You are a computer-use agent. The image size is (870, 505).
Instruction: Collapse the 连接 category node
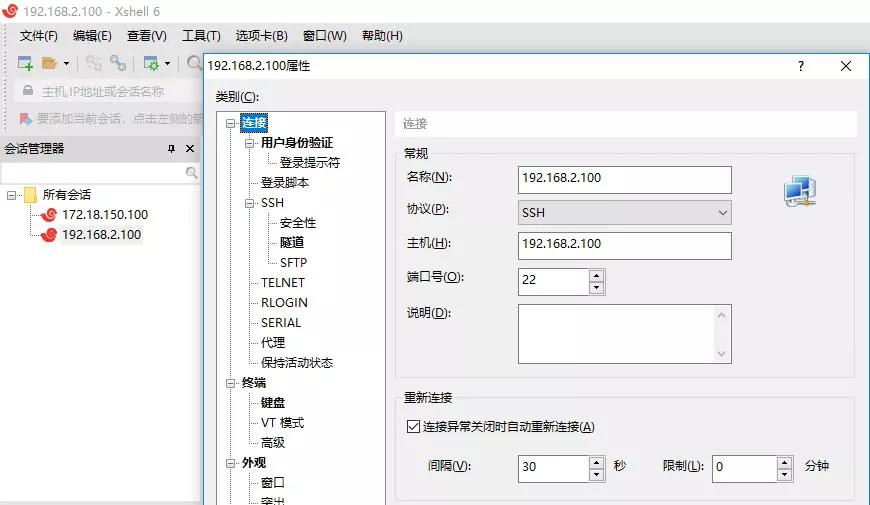[x=230, y=123]
